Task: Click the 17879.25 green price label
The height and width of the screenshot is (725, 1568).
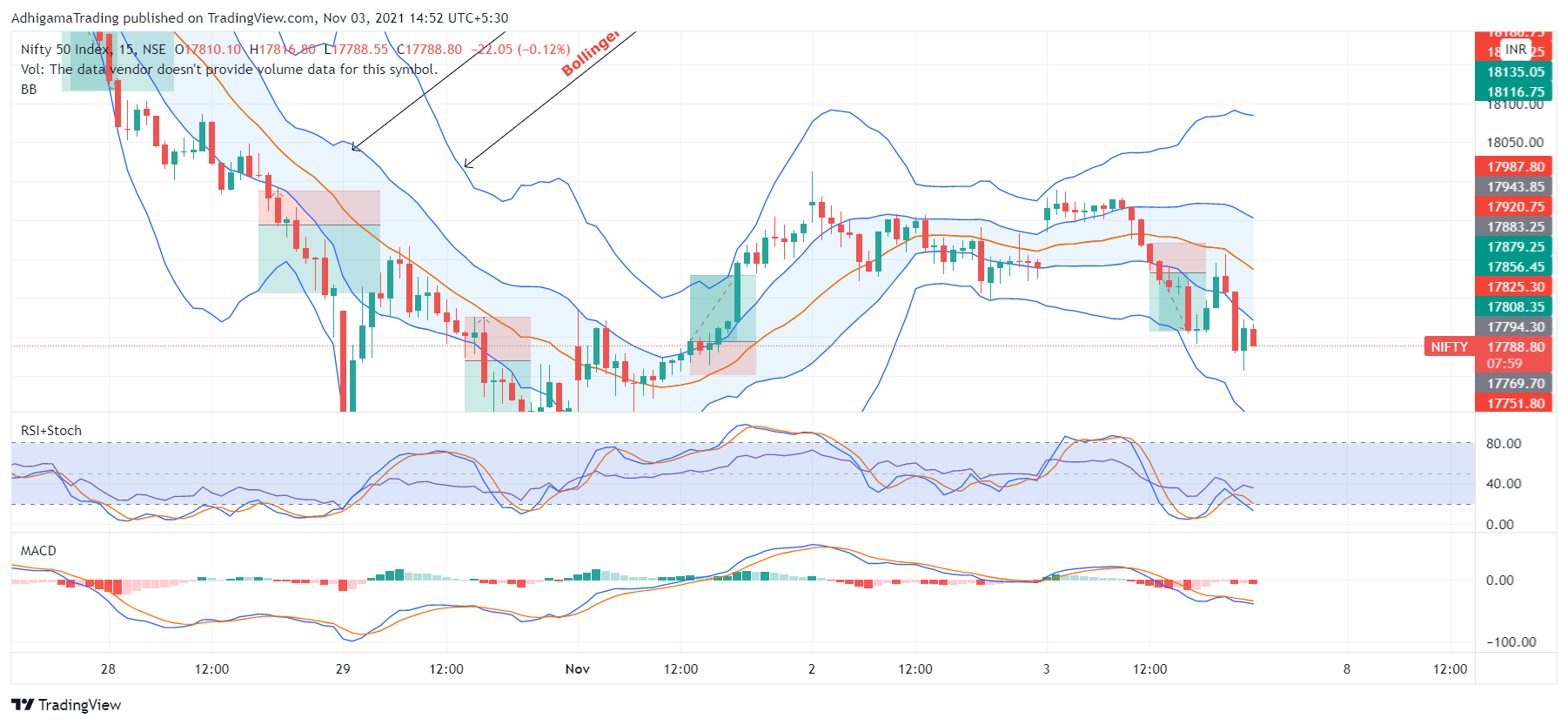Action: tap(1515, 247)
